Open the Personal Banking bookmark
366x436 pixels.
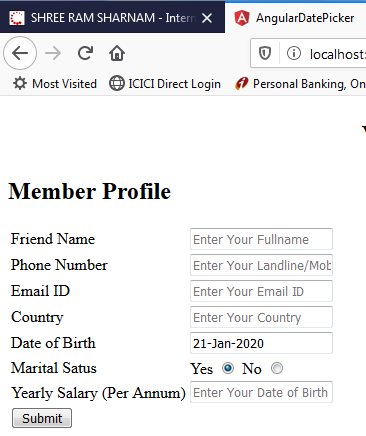tap(300, 84)
